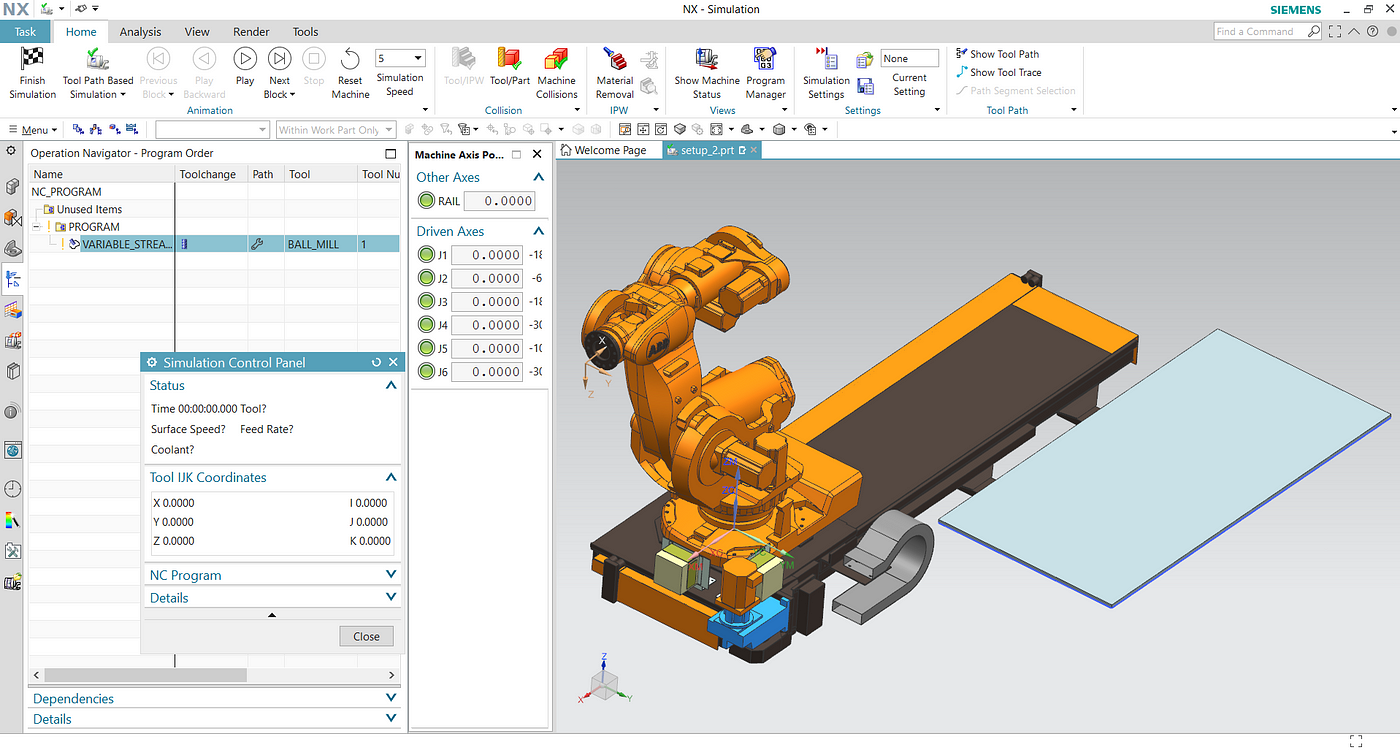Click Show Tool Trace option
1400x750 pixels.
tap(998, 72)
